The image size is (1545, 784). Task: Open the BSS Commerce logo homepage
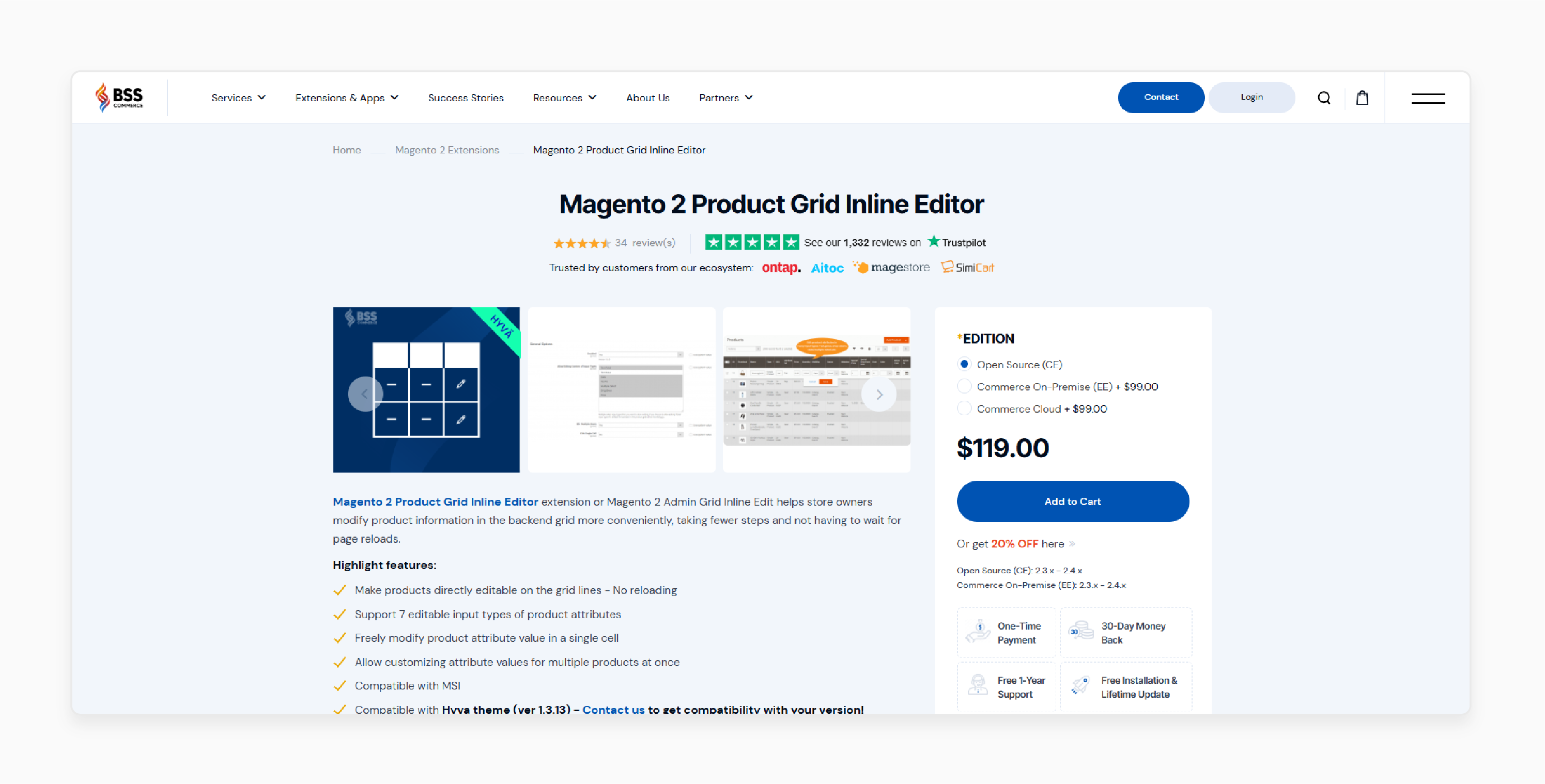(x=119, y=97)
